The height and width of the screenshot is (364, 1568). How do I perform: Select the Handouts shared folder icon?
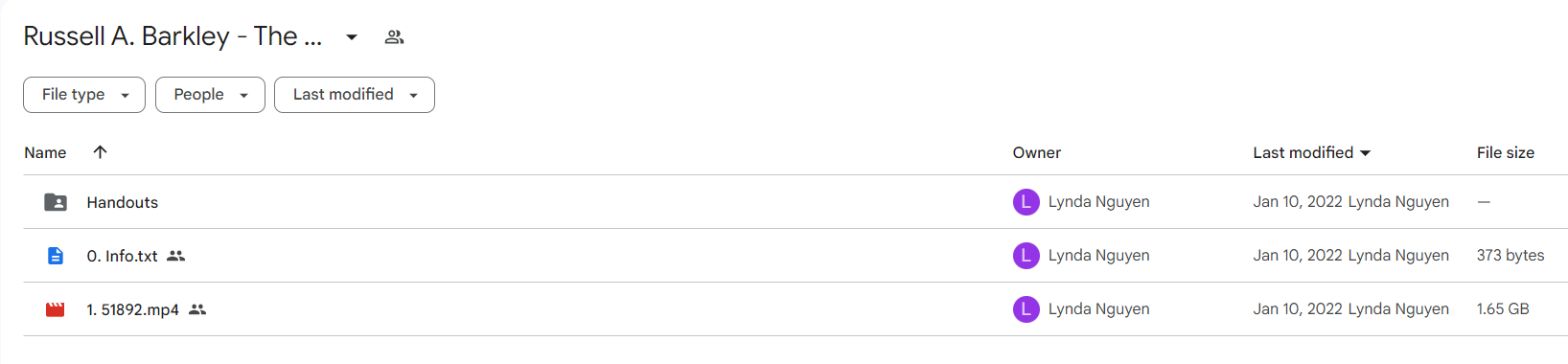[x=56, y=202]
